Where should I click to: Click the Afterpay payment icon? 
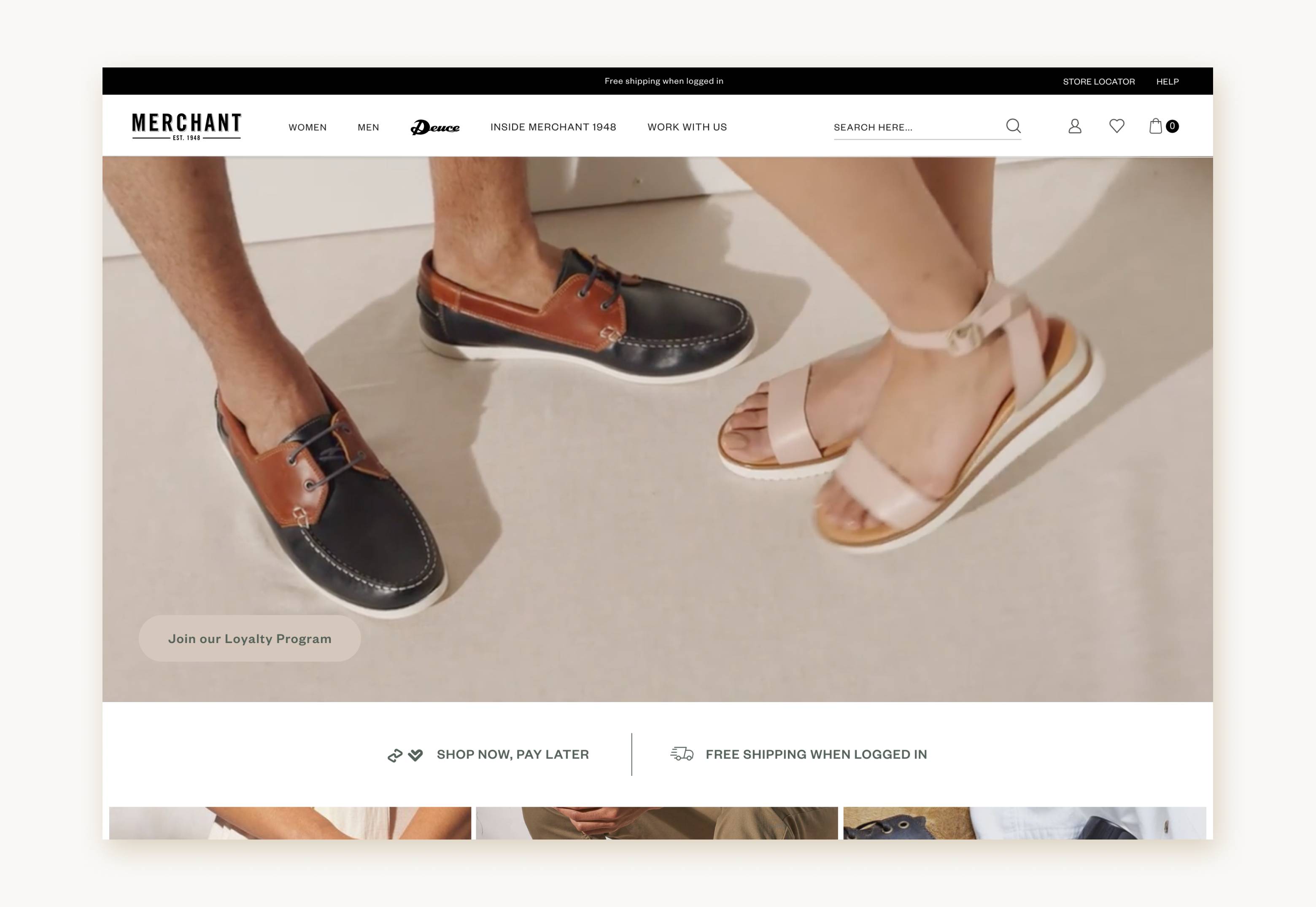(395, 755)
